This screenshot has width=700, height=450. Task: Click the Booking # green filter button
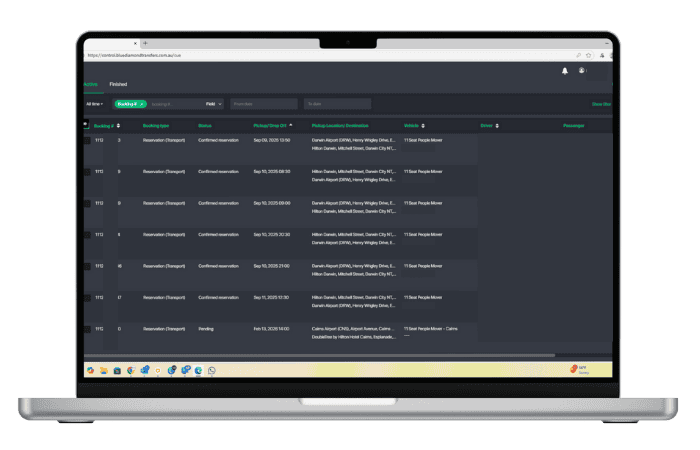(130, 103)
